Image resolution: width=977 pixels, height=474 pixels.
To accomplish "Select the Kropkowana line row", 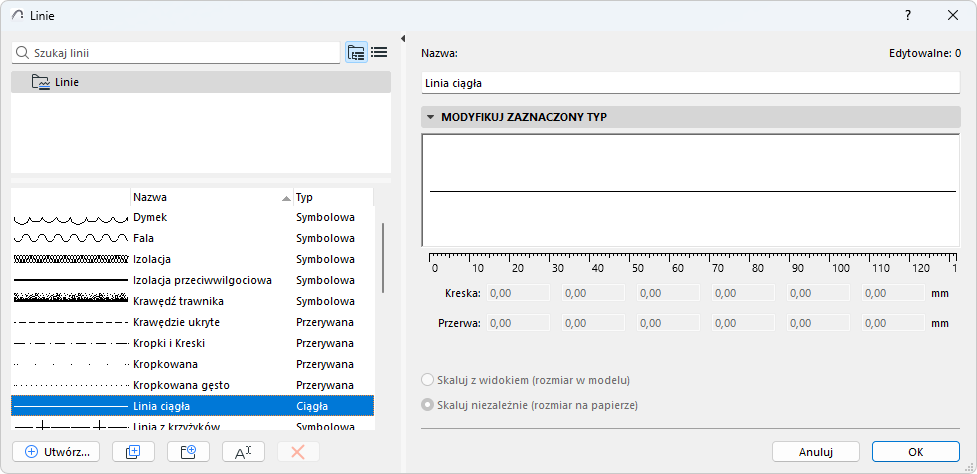I will point(193,364).
